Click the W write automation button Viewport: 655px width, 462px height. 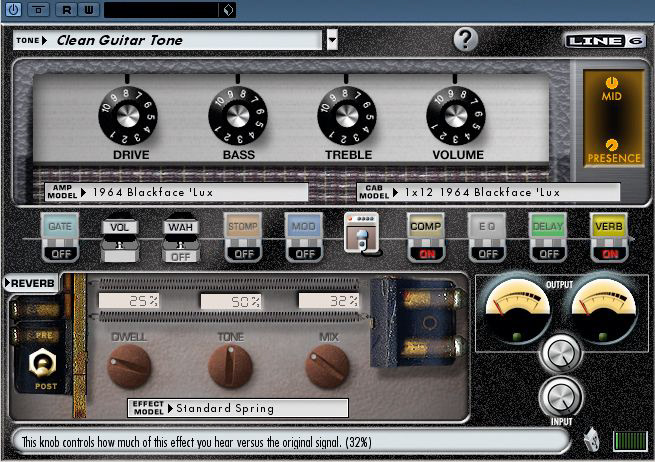pos(89,10)
